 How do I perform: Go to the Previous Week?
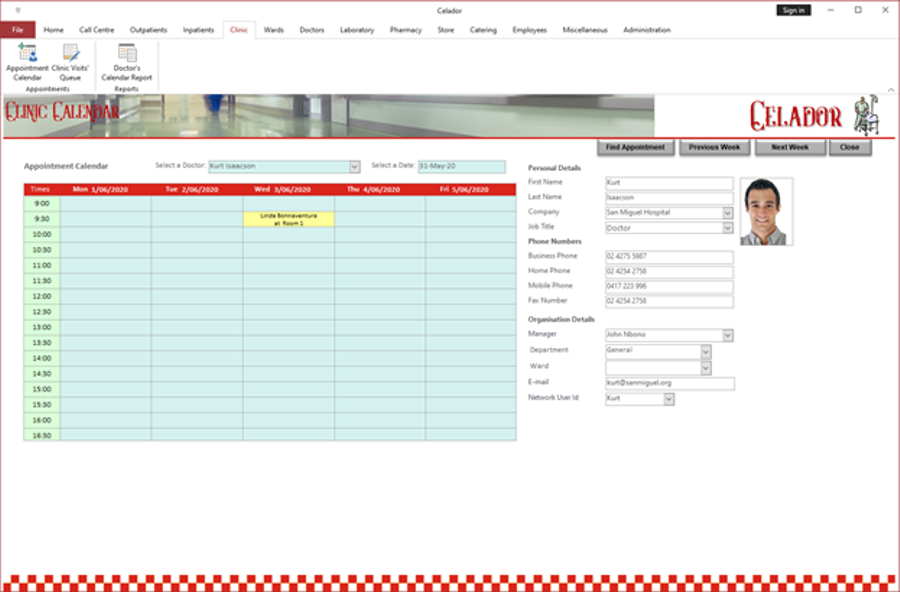pos(713,146)
